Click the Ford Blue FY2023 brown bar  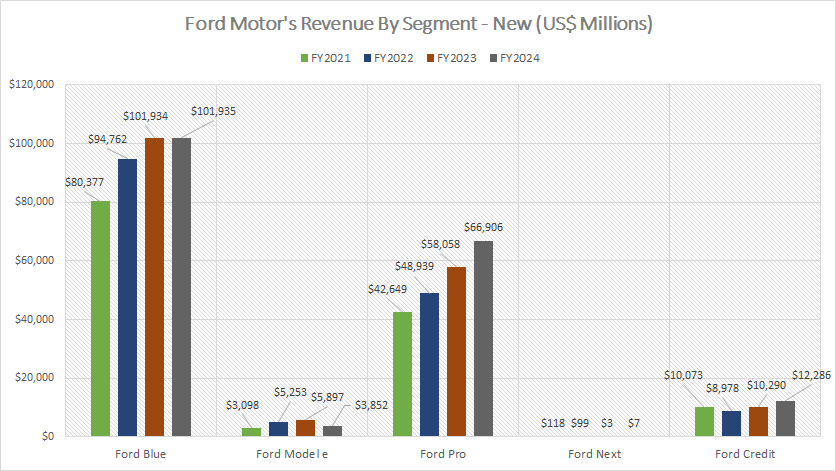point(155,287)
